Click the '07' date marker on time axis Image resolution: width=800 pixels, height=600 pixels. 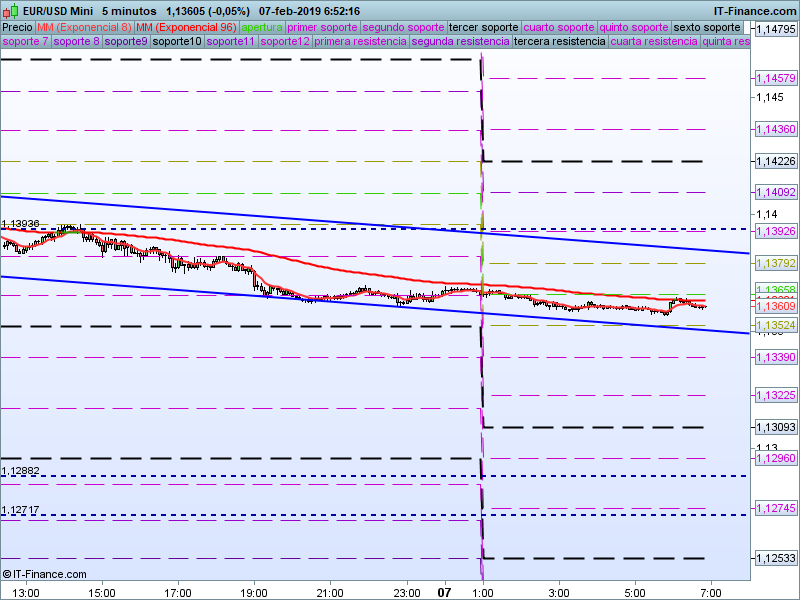(x=445, y=592)
